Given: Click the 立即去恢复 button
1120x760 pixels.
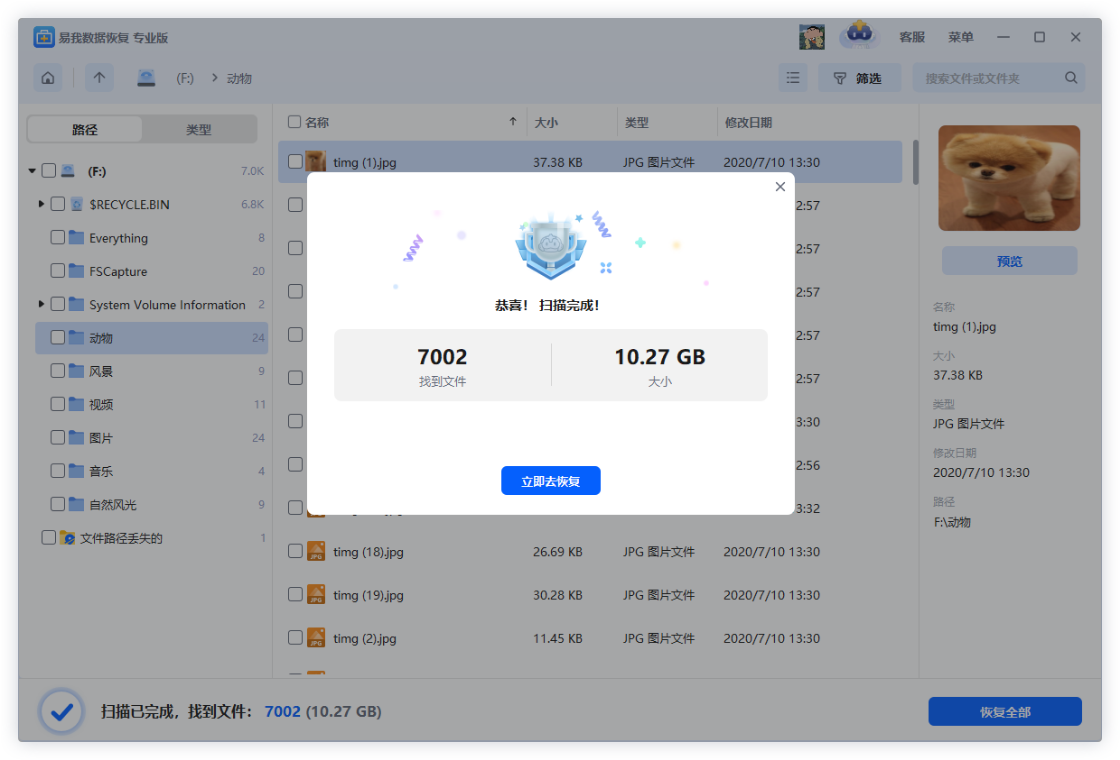Looking at the screenshot, I should coord(551,481).
